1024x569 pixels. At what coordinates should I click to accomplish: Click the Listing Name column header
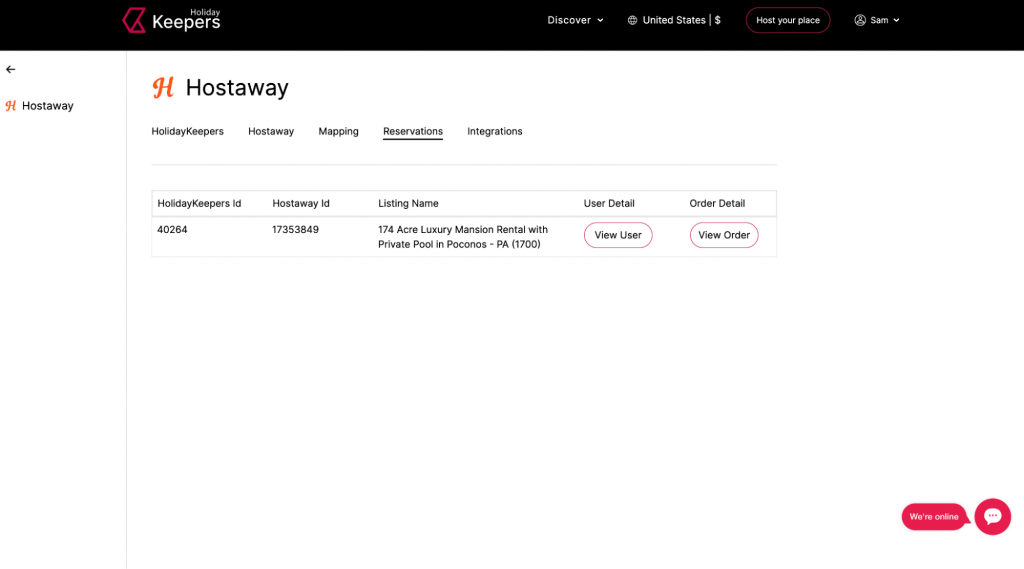coord(408,203)
